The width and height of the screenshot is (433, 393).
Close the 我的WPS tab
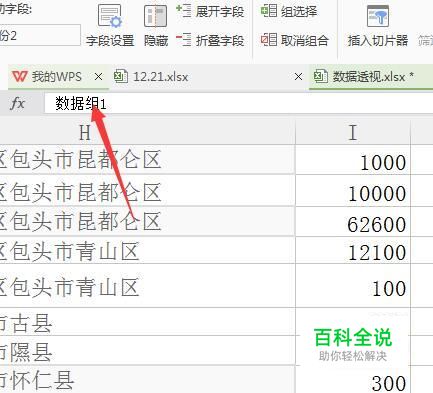coord(98,77)
